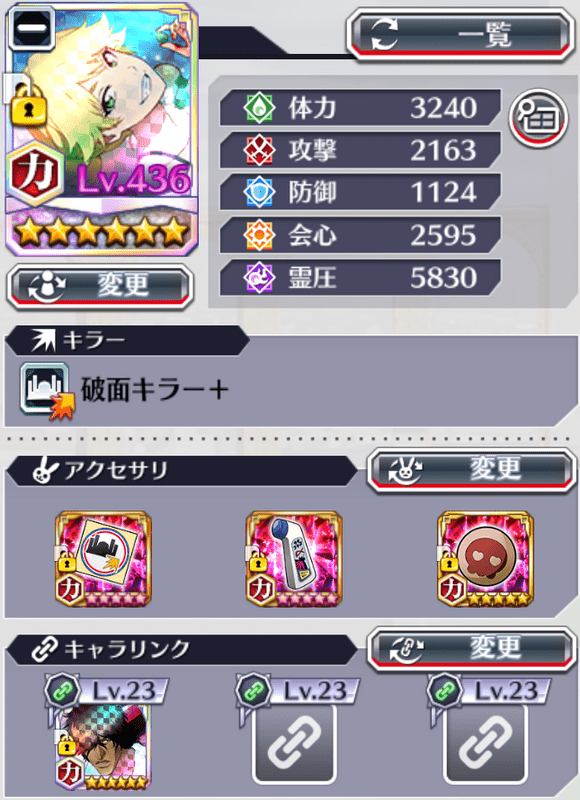Viewport: 580px width, 800px height.
Task: Click the green link badge of middle slot
Action: (254, 691)
